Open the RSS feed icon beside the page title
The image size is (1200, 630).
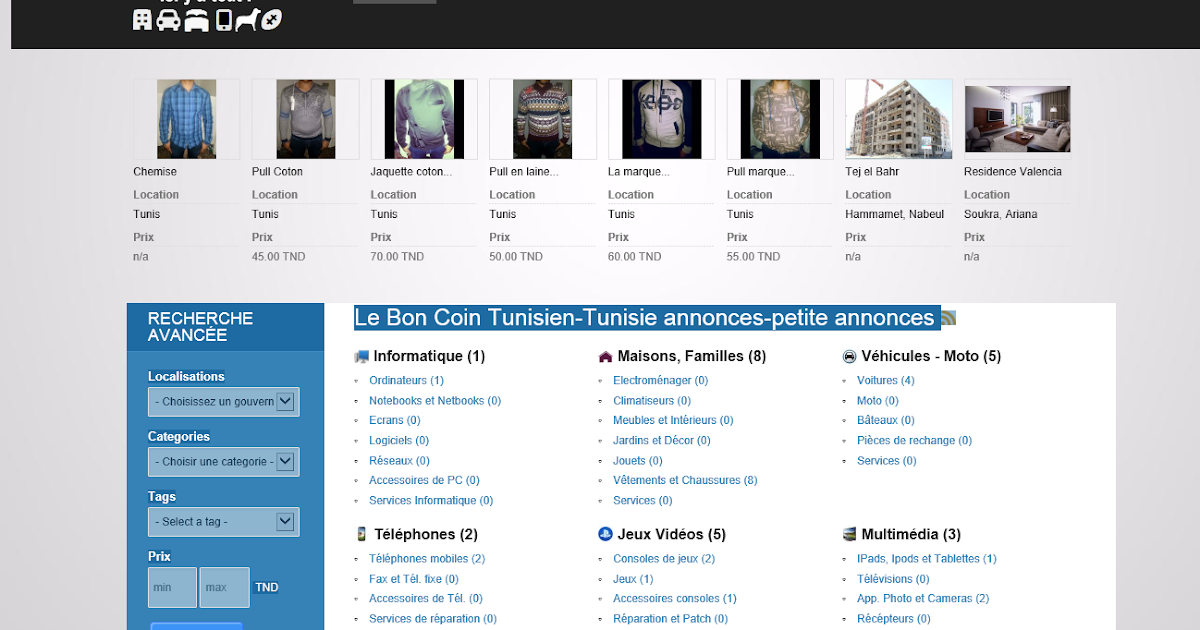pos(948,318)
